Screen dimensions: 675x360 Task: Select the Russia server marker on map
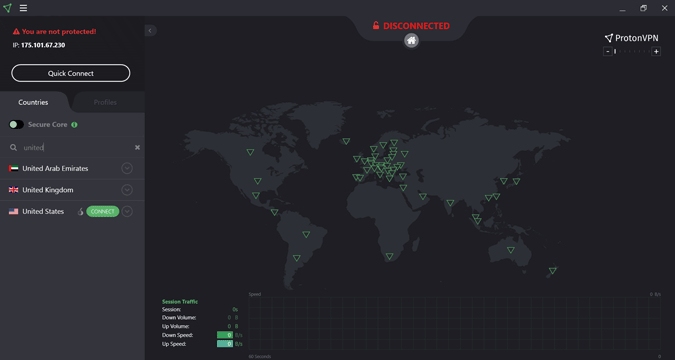[405, 154]
